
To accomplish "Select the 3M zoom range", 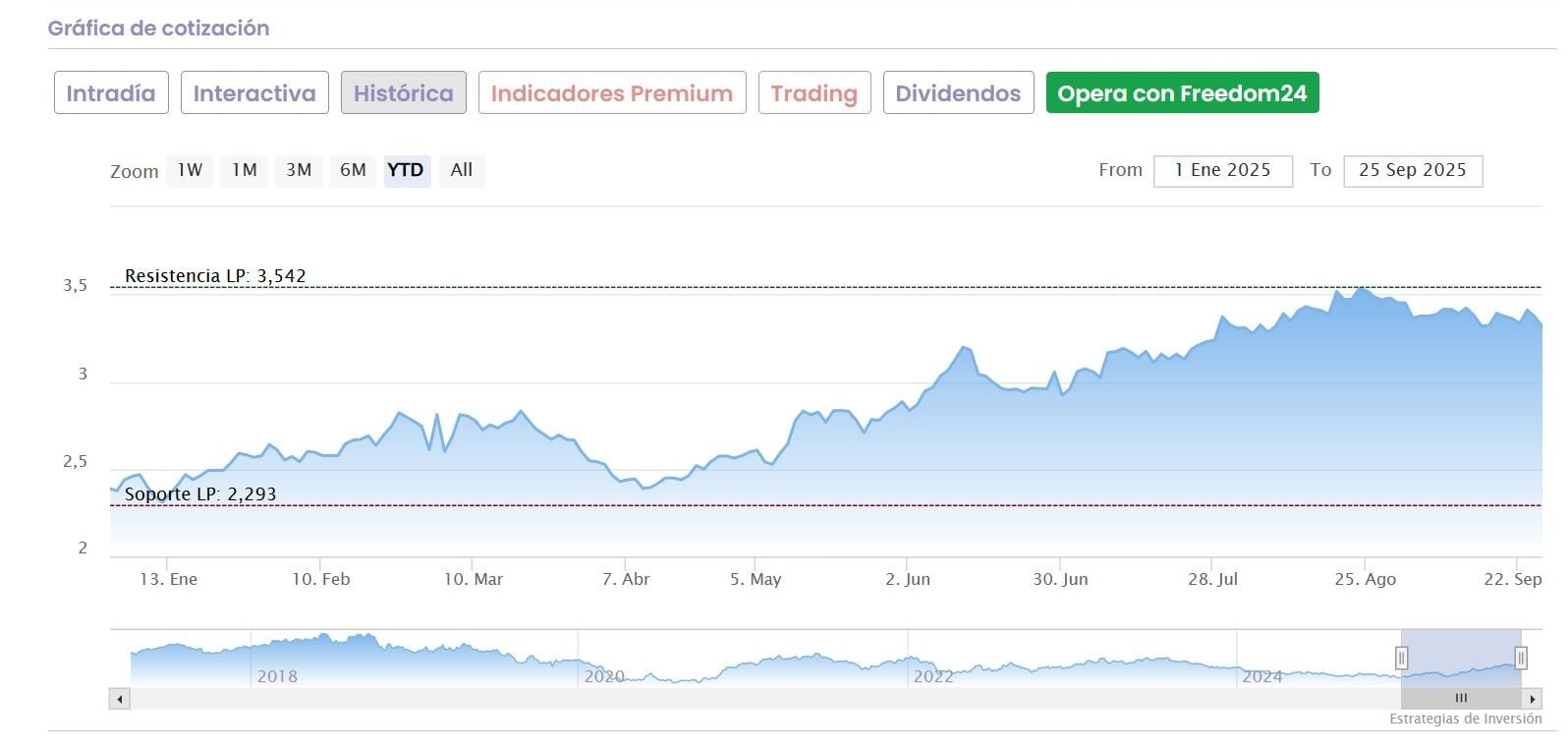I will point(299,170).
